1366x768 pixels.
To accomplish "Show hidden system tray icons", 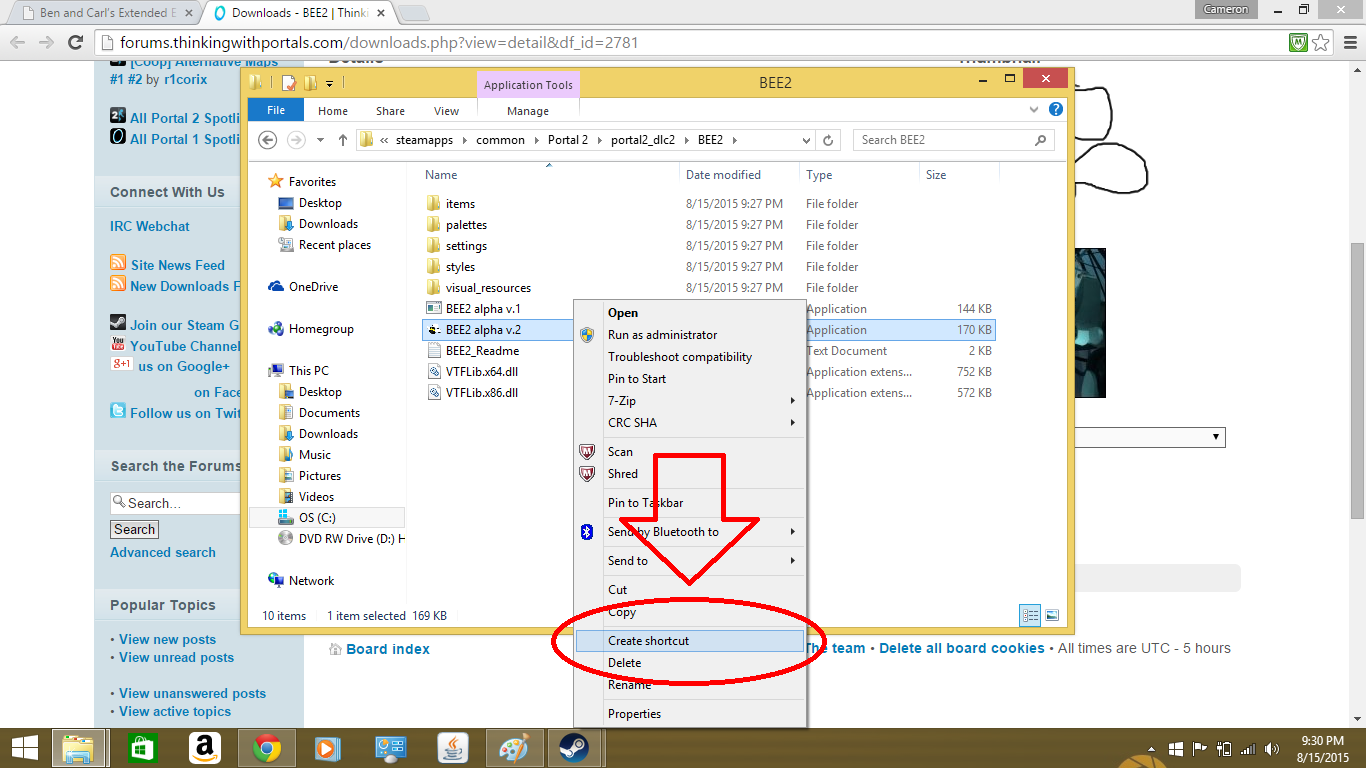I will click(x=1153, y=748).
